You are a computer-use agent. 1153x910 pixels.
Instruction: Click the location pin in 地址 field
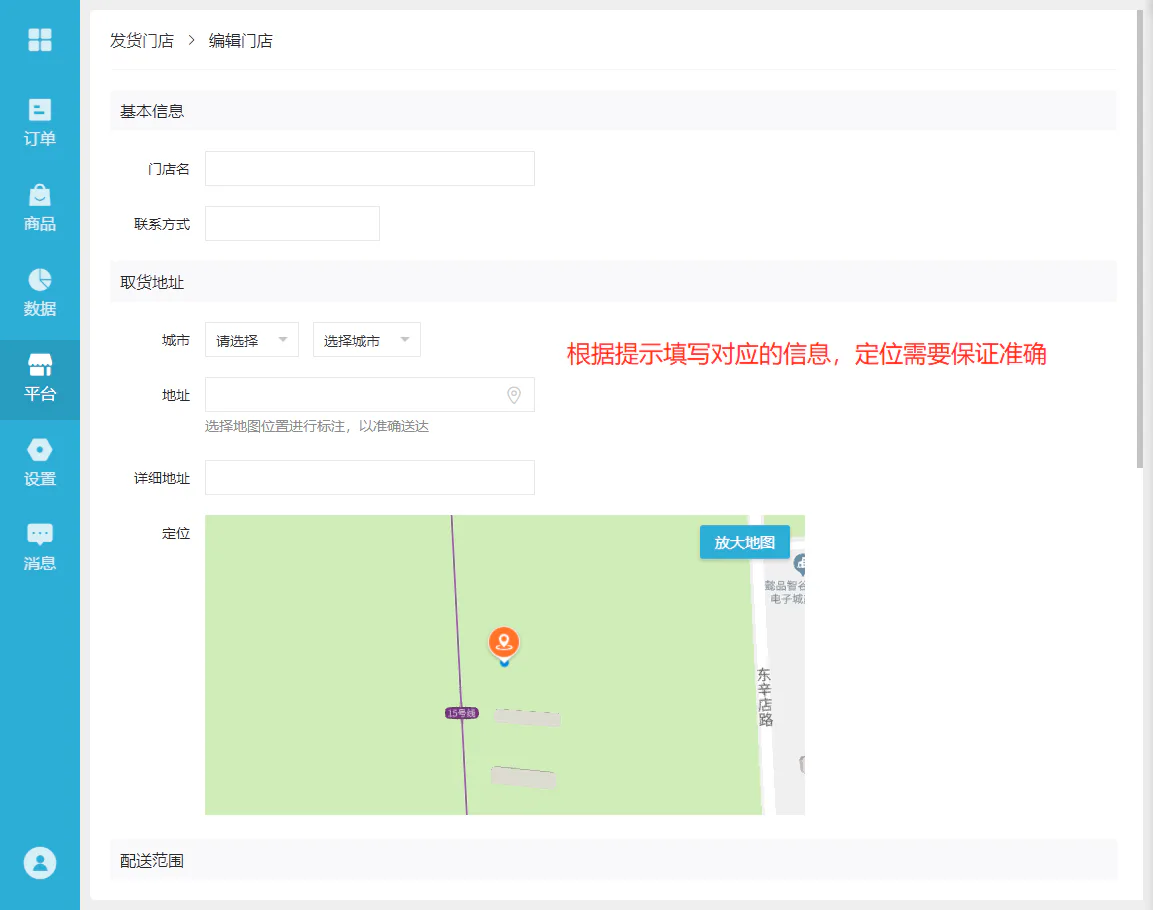(x=514, y=395)
